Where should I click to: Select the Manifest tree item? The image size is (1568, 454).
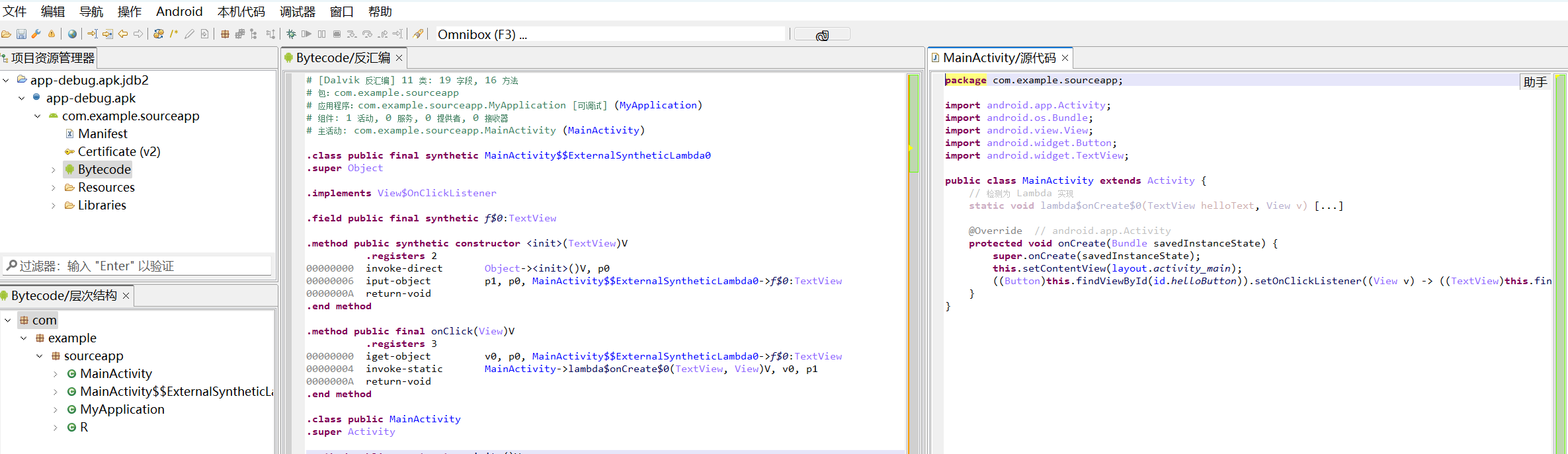(97, 134)
